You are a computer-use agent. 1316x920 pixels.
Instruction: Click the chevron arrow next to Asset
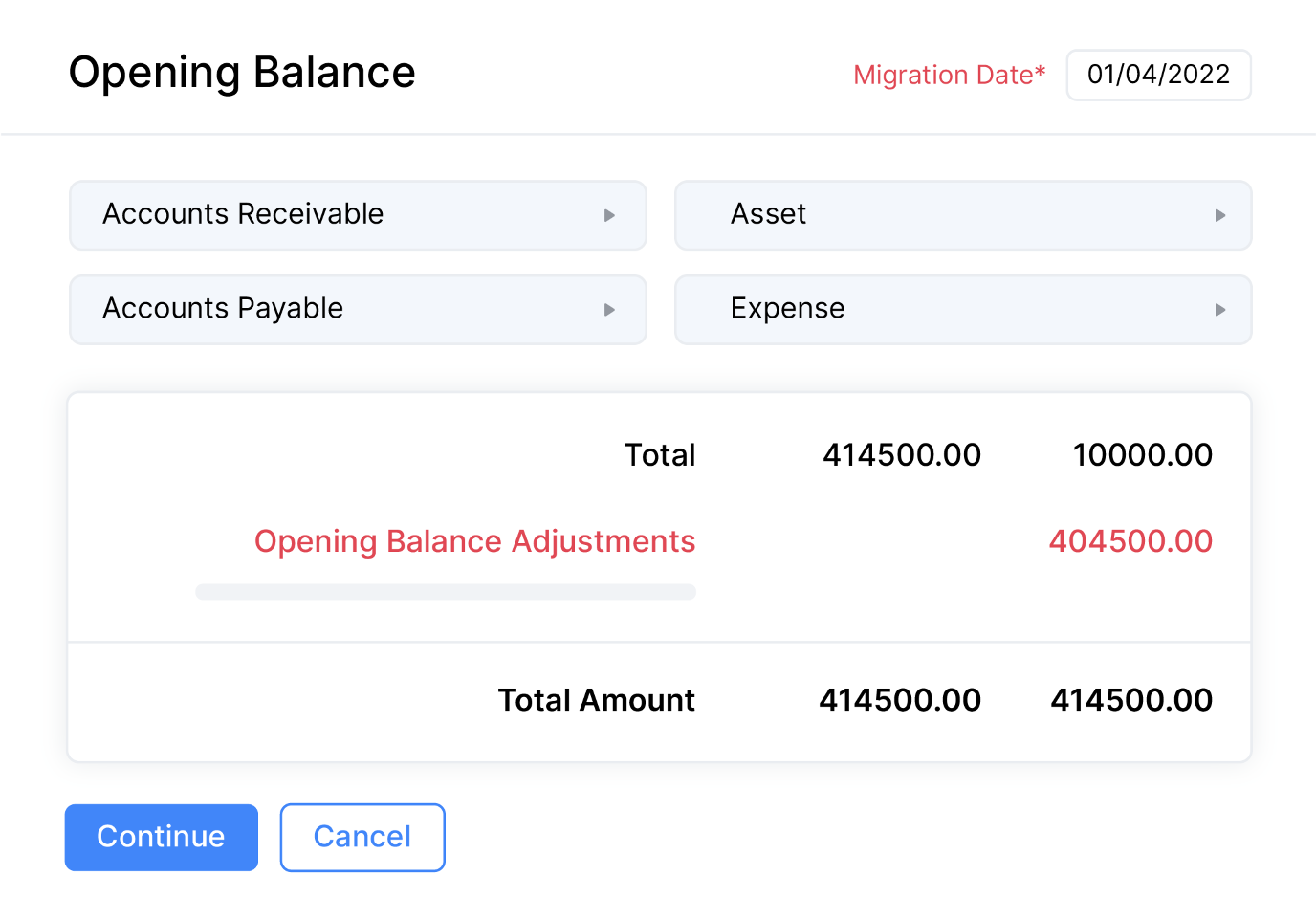coord(1219,215)
